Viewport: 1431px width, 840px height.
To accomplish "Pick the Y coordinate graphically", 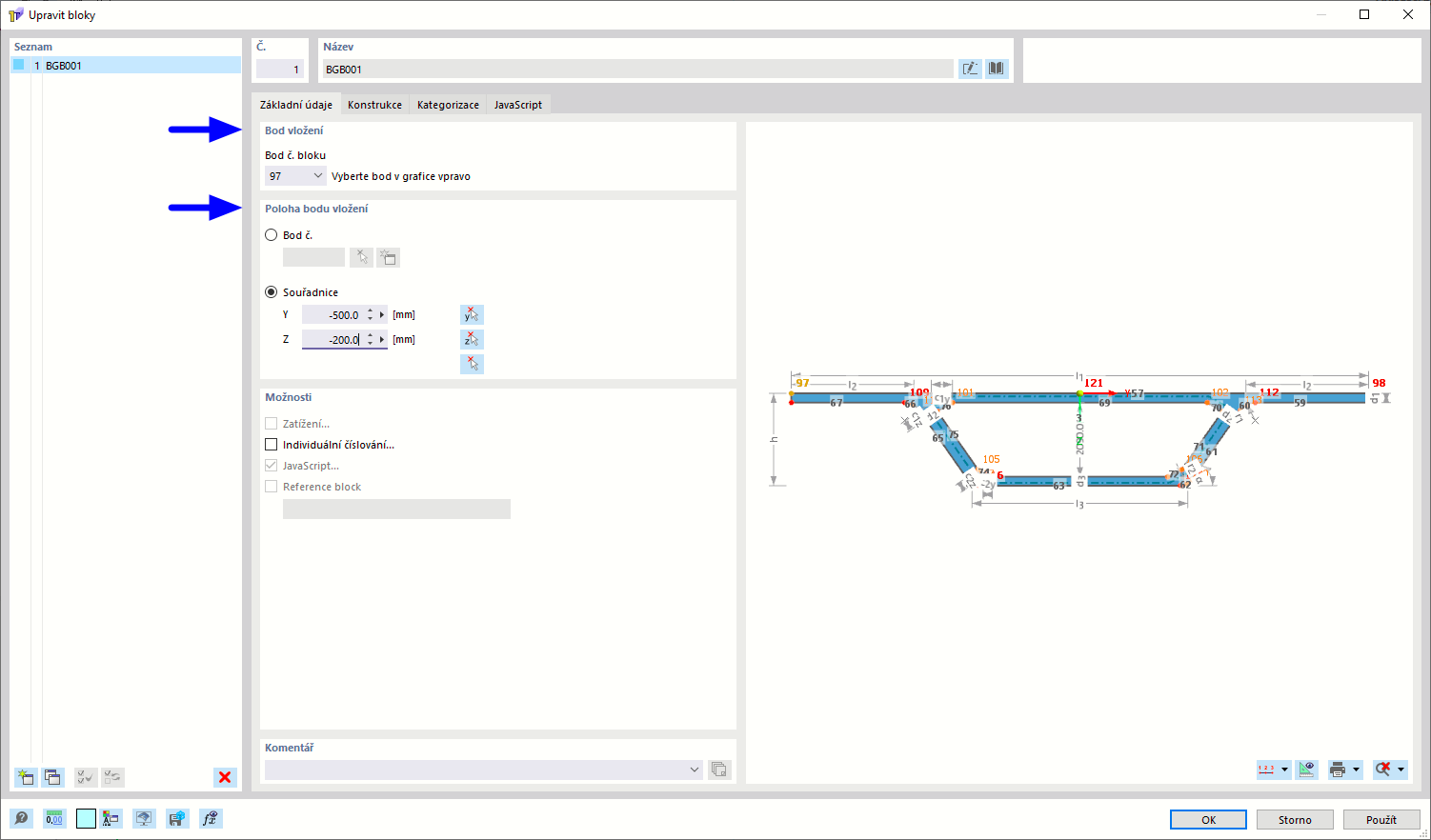I will point(472,314).
